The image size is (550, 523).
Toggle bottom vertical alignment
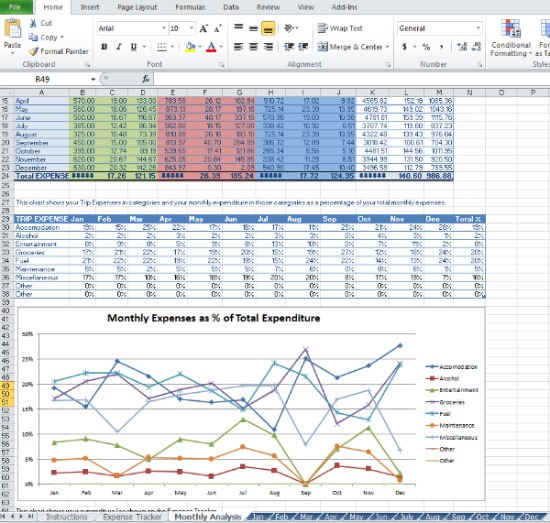(268, 28)
